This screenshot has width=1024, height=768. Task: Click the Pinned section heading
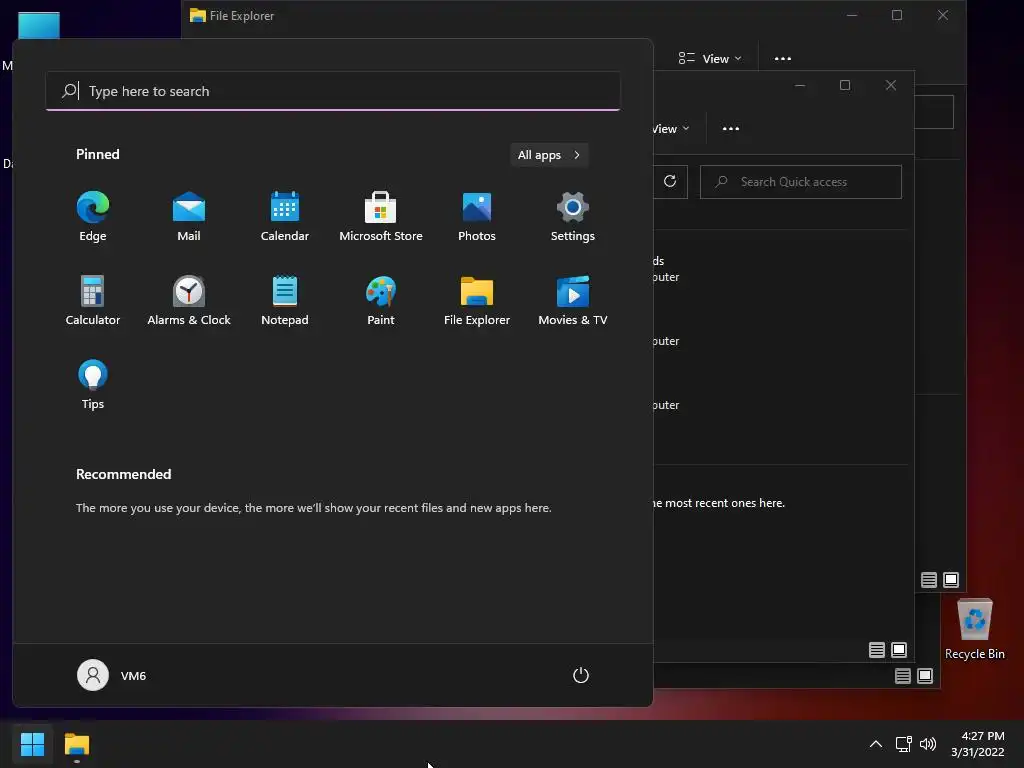[98, 154]
